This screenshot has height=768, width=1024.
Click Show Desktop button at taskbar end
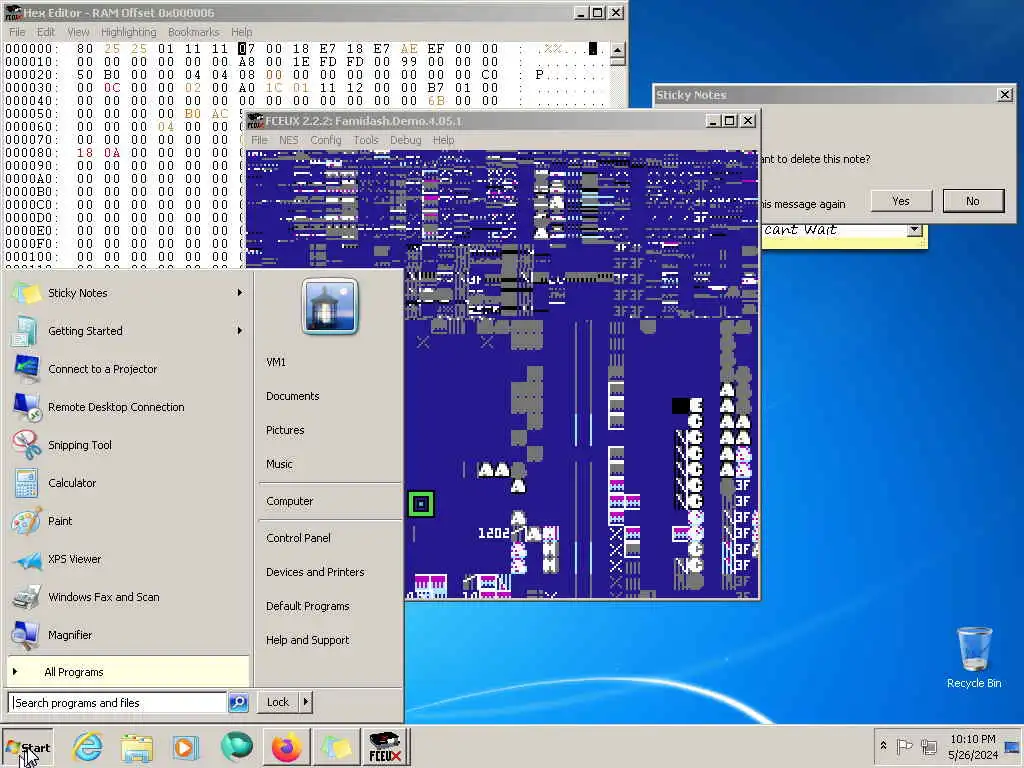point(1013,746)
